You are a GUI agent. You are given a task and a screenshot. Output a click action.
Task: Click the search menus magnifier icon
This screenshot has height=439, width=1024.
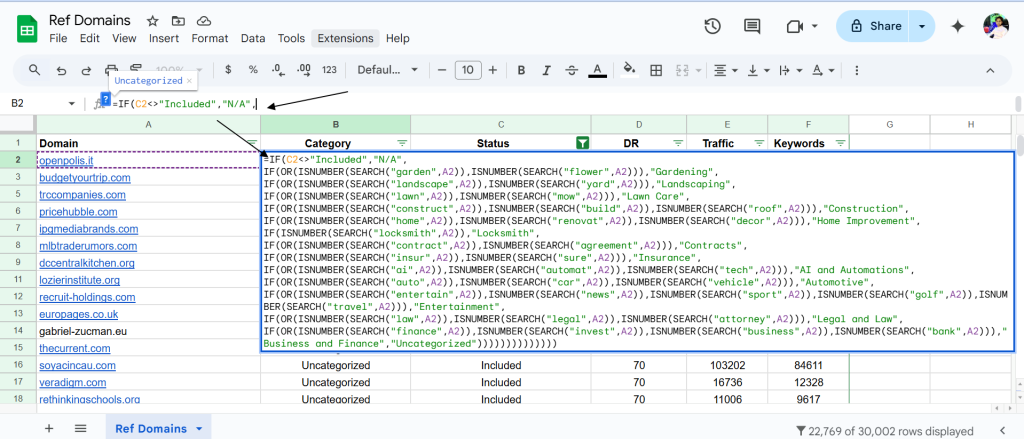34,70
